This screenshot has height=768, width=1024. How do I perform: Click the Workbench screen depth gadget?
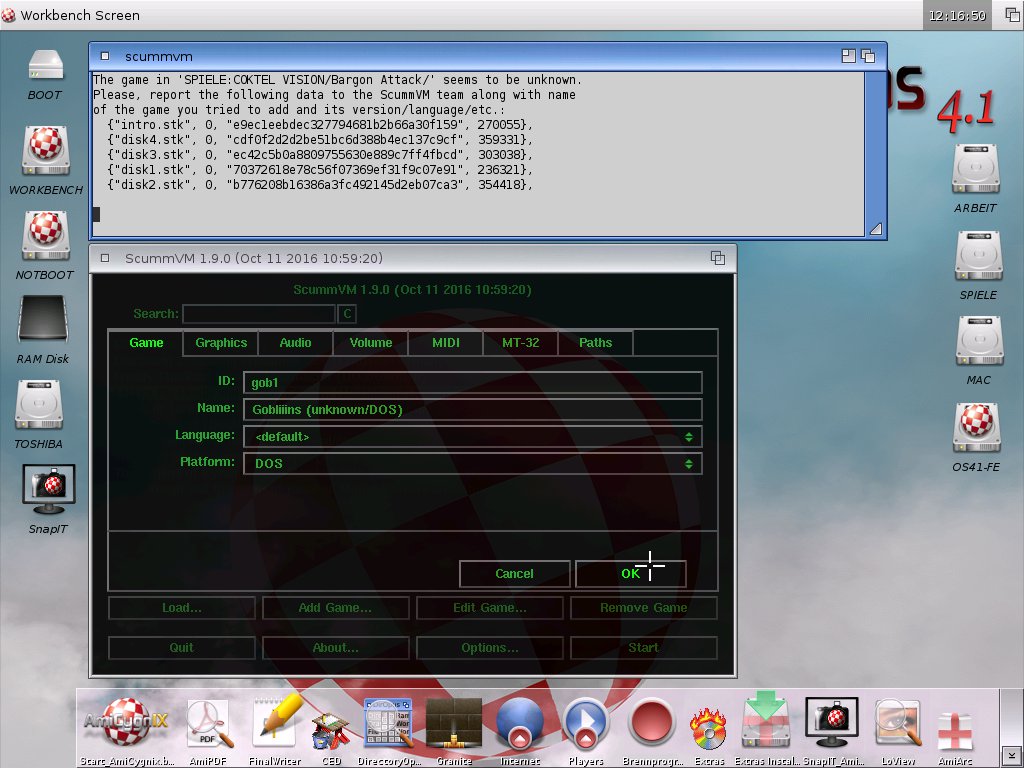coord(1012,15)
